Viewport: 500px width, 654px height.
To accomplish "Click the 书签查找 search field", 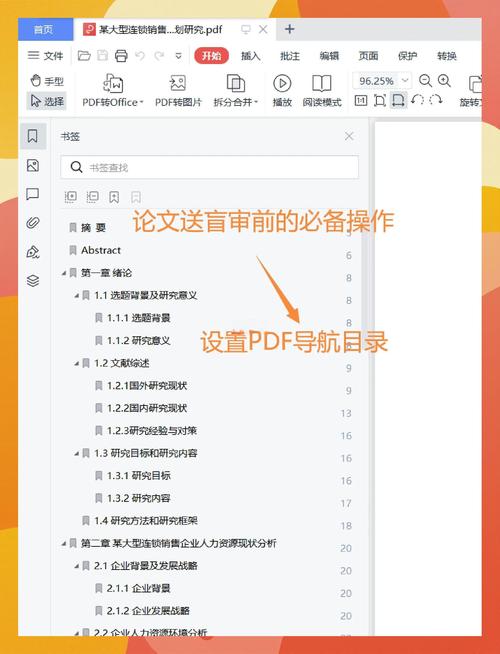I will click(x=209, y=167).
